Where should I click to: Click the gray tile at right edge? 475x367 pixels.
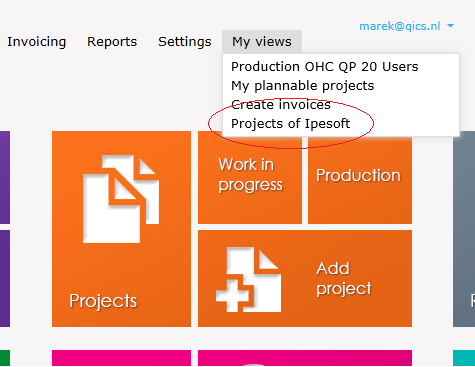464,229
